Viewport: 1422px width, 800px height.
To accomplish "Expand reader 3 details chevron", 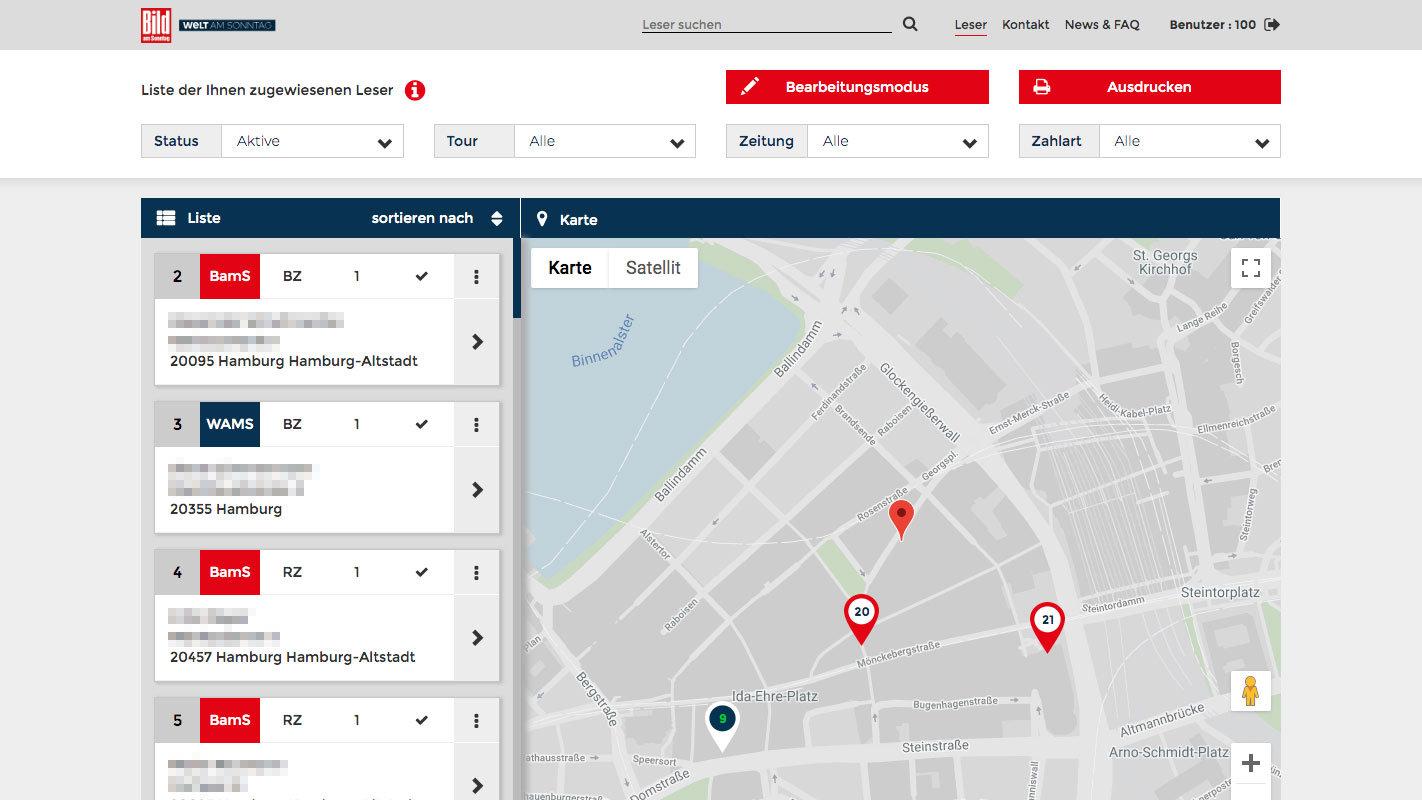I will (477, 490).
